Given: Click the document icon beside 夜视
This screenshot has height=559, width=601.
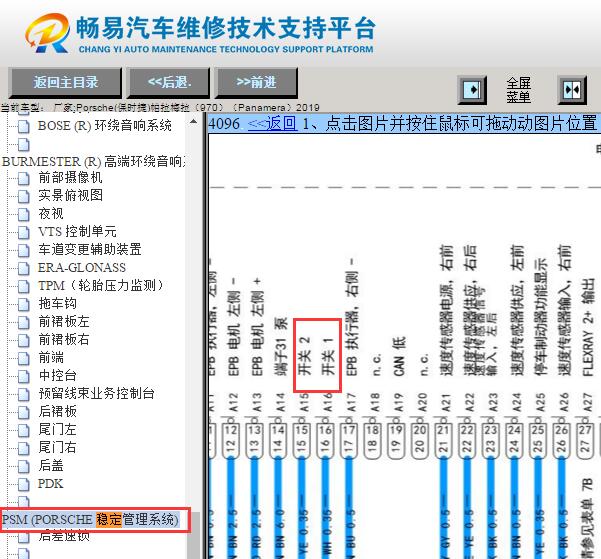Looking at the screenshot, I should click(23, 214).
